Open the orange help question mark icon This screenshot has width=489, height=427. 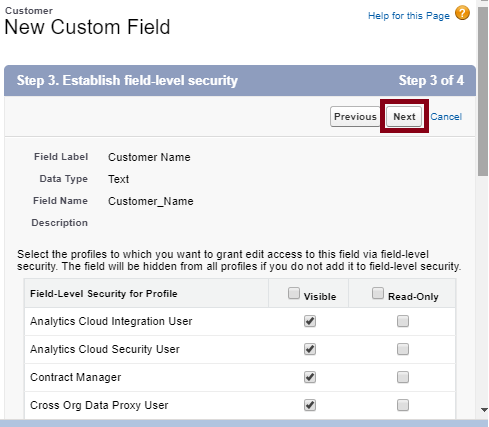pos(462,13)
